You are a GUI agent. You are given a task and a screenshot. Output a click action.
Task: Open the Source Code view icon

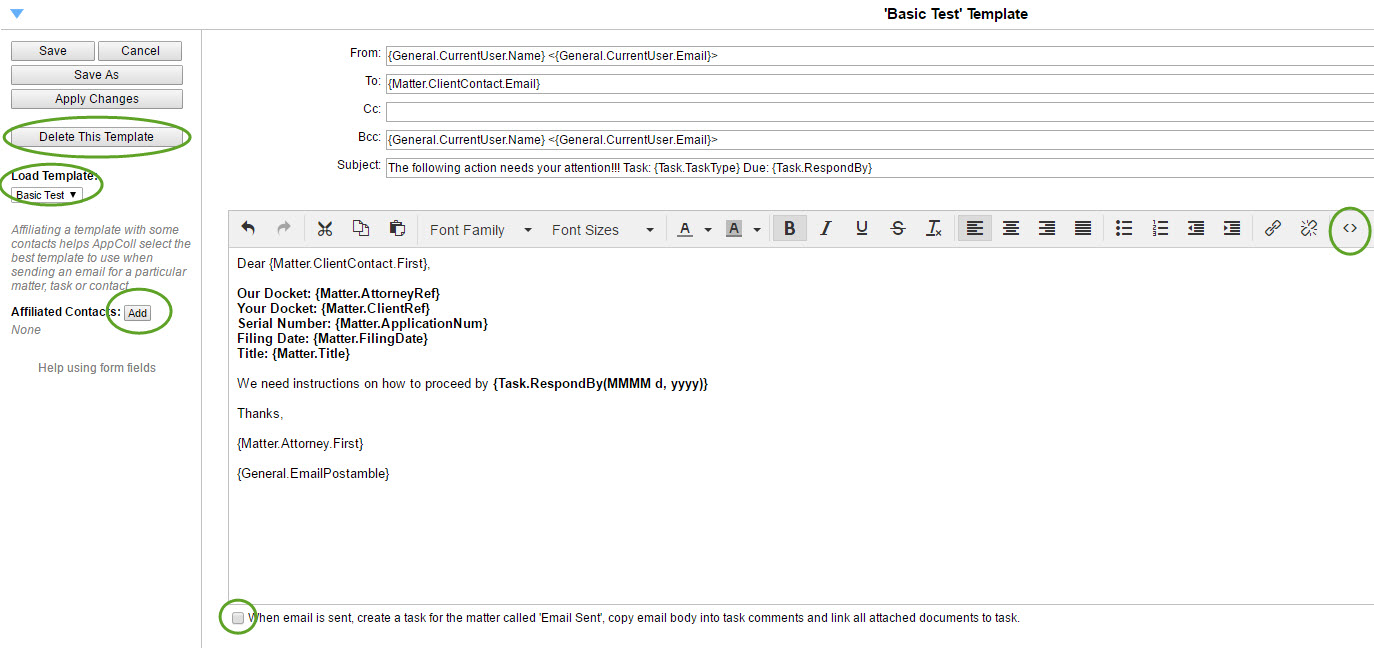[x=1349, y=230]
